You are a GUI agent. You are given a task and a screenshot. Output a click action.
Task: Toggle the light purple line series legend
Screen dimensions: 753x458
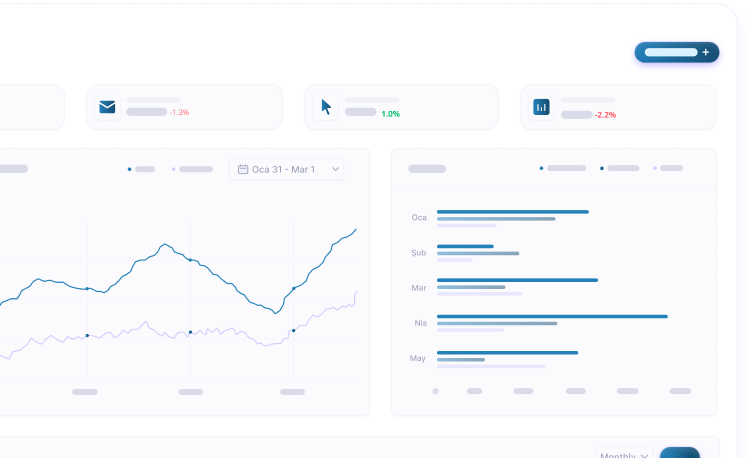point(192,170)
